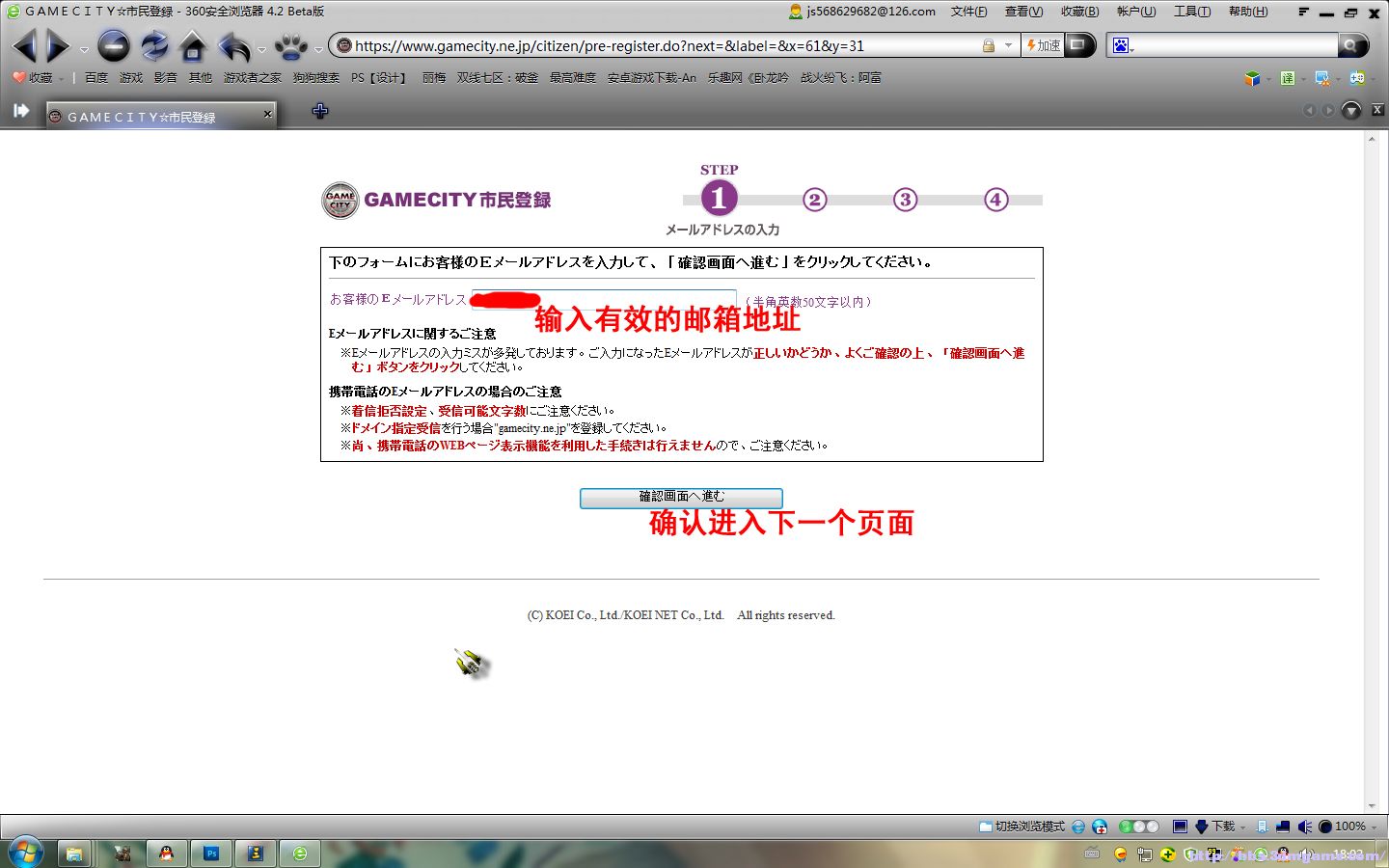This screenshot has width=1389, height=868.
Task: Click the 译 translate extension icon
Action: pos(1288,78)
